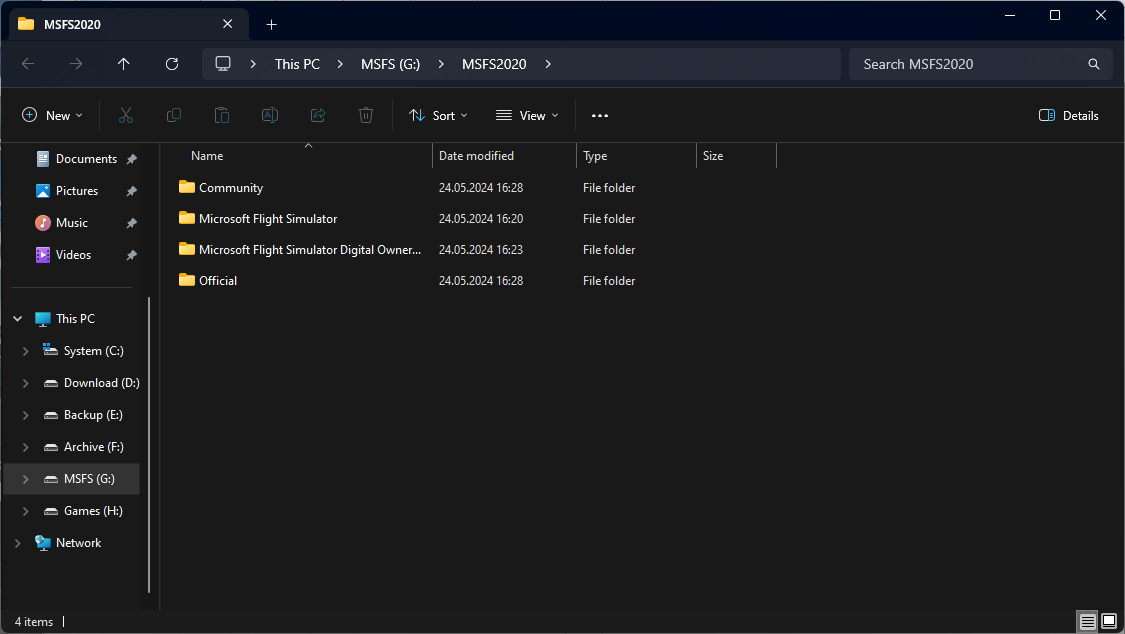Click the Share icon in toolbar
Image resolution: width=1125 pixels, height=634 pixels.
318,116
